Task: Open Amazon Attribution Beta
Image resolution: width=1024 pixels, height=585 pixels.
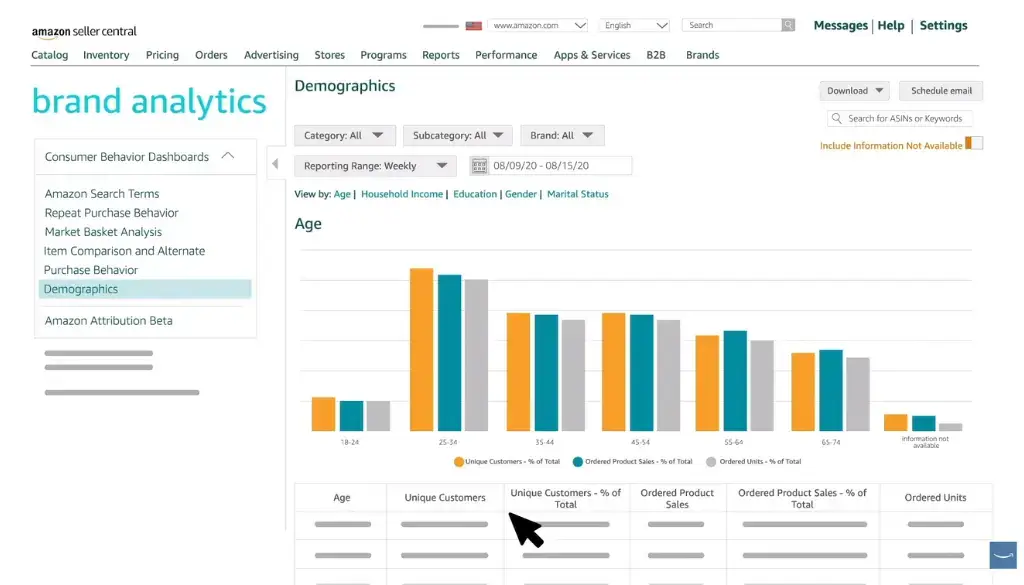Action: coord(108,321)
